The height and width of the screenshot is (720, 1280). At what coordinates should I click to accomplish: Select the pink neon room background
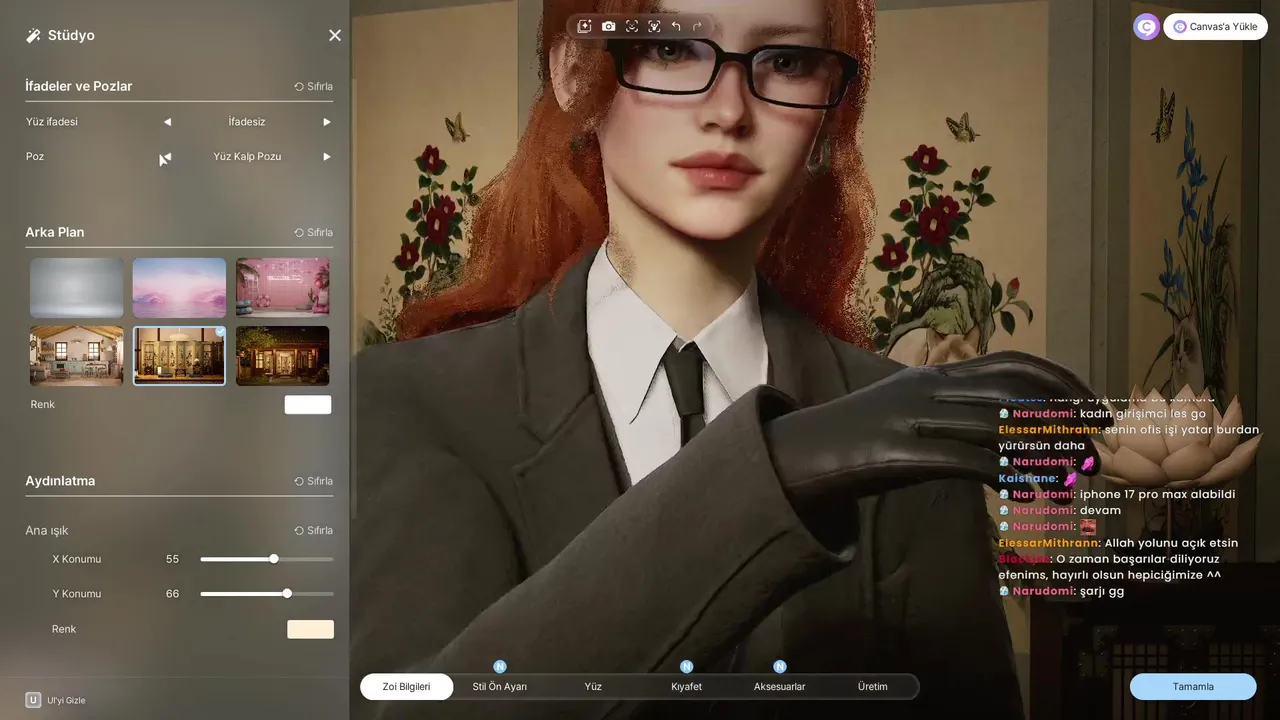click(x=283, y=288)
